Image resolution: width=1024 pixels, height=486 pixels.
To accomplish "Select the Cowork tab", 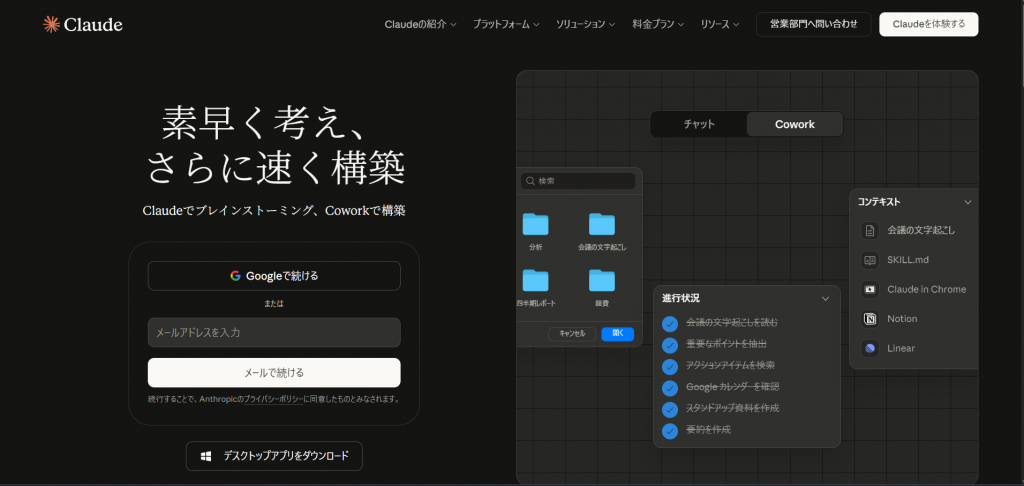I will (794, 124).
